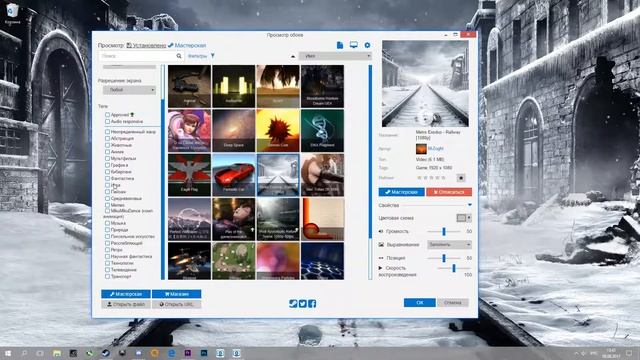Viewport: 640px width, 360px height.
Task: Click the wallpaper preview image
Action: 425,84
